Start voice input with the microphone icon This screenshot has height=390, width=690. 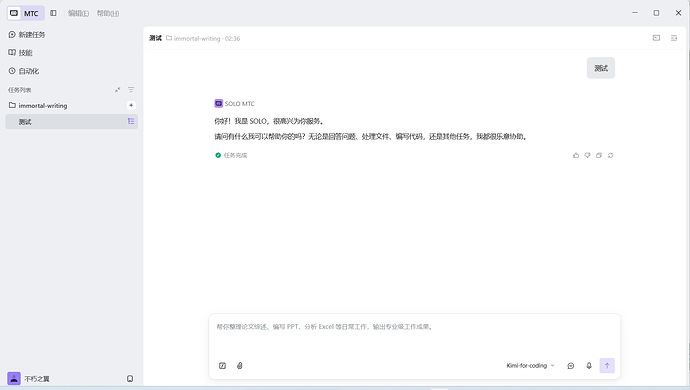589,366
